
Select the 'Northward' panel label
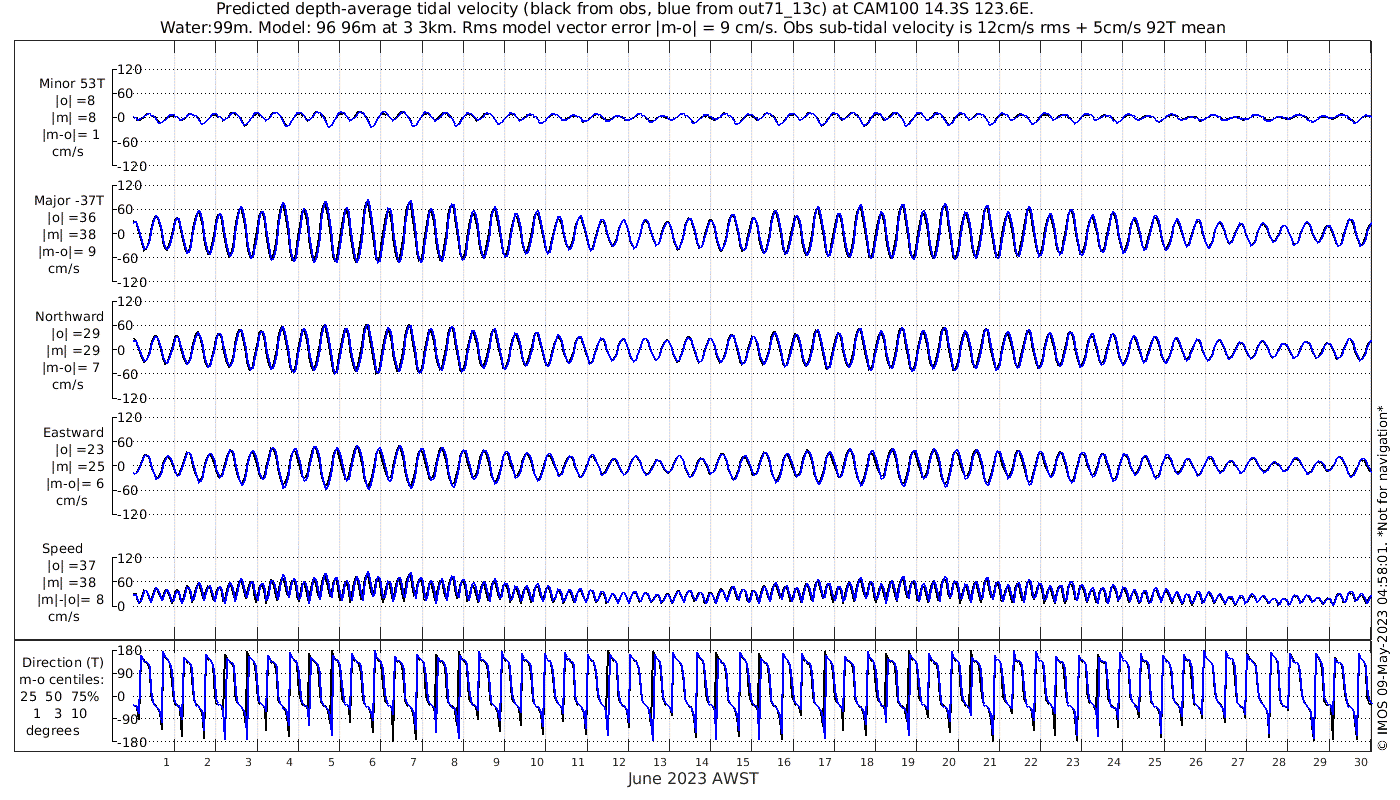pyautogui.click(x=69, y=317)
